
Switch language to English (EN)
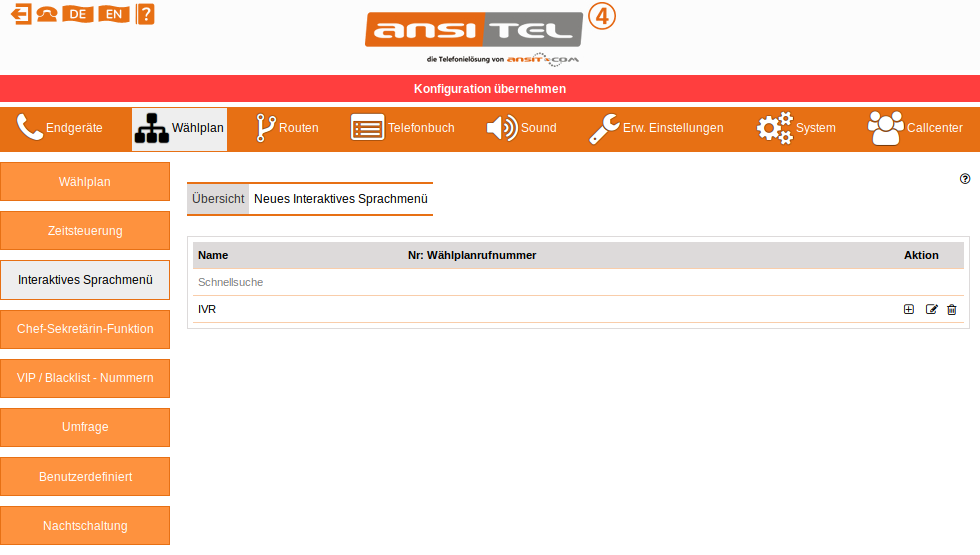(114, 14)
